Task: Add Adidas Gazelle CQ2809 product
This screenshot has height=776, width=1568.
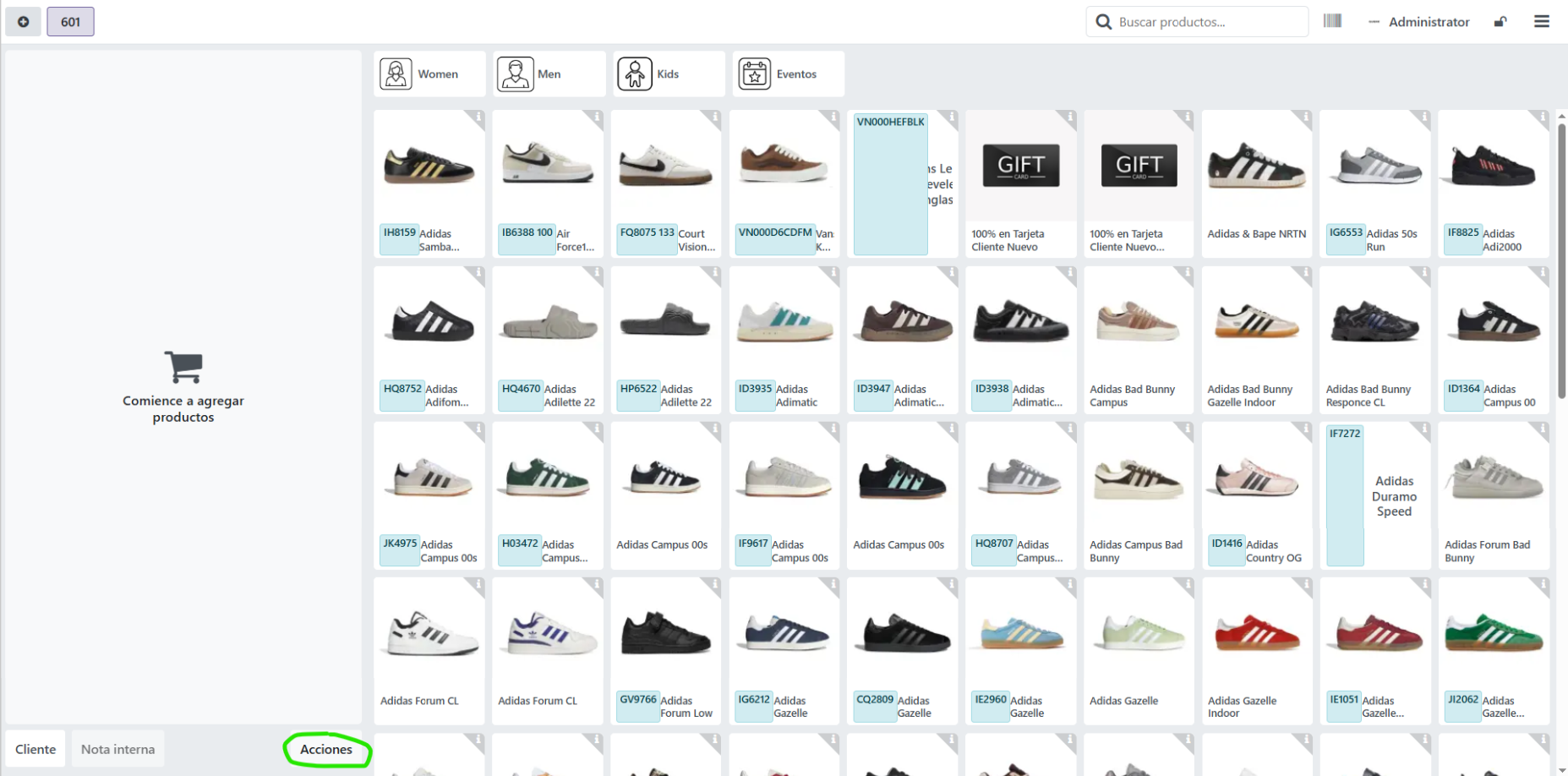Action: [903, 651]
